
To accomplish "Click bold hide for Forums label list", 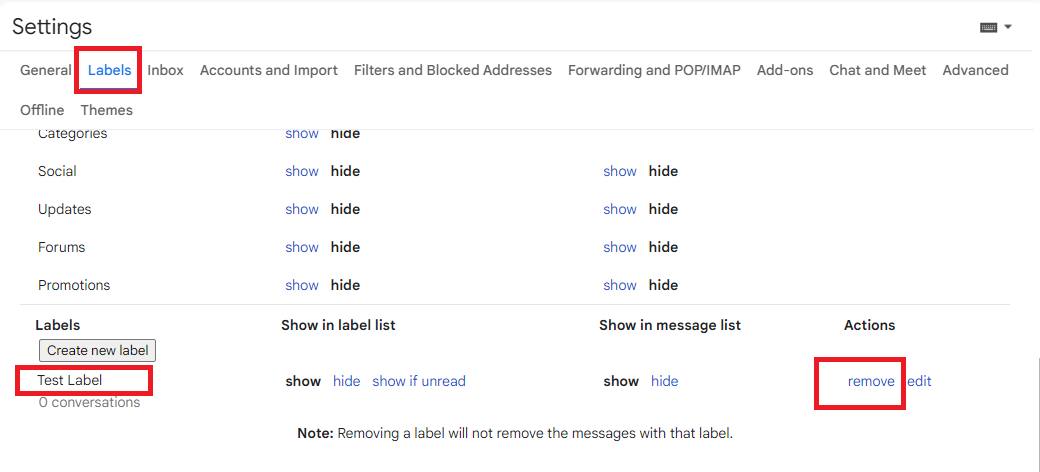I will (x=345, y=247).
